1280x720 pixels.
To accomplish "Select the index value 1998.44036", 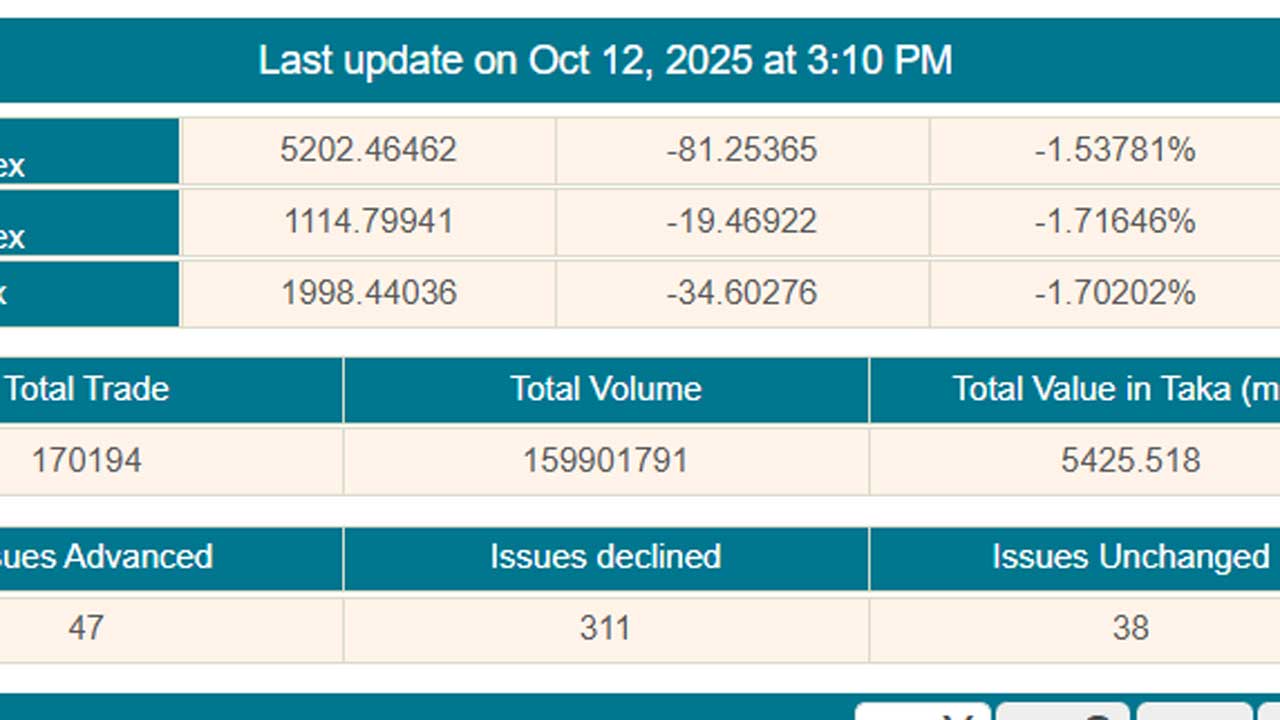I will [368, 293].
